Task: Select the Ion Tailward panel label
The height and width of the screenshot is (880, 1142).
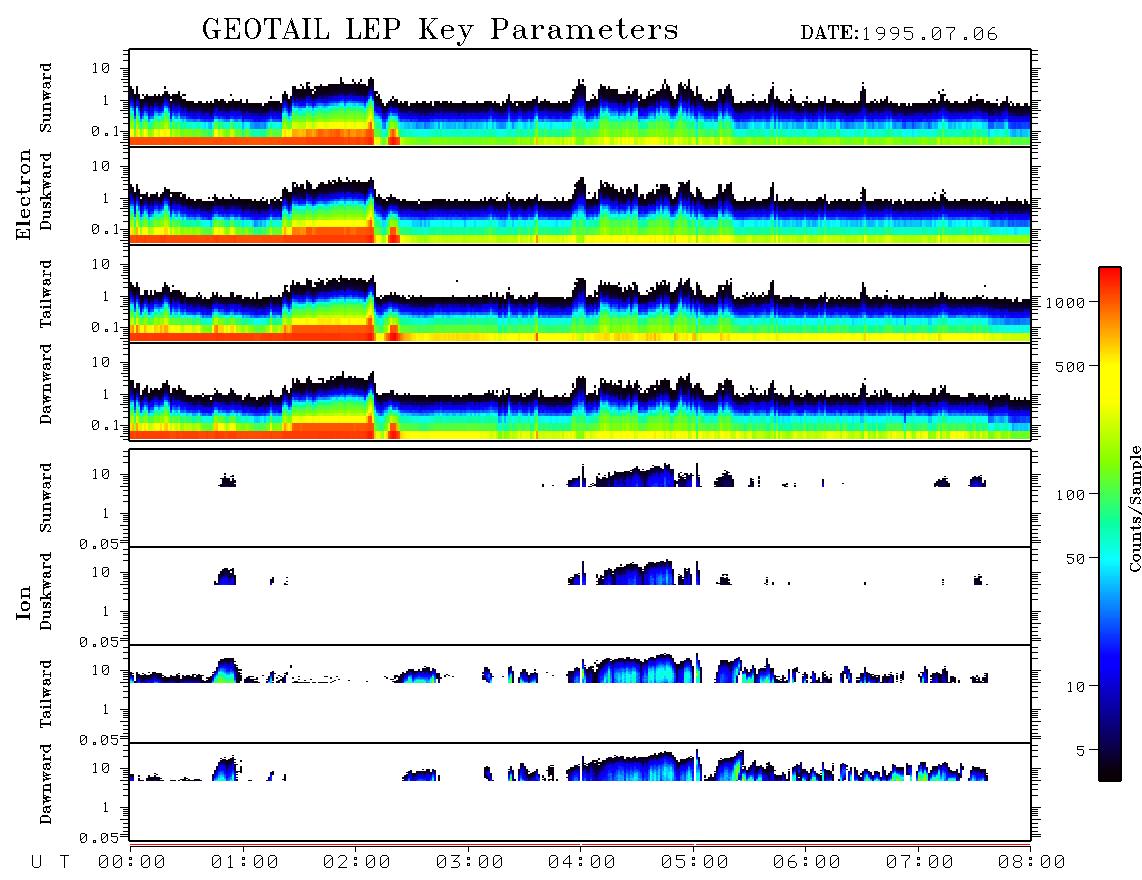Action: coord(46,694)
